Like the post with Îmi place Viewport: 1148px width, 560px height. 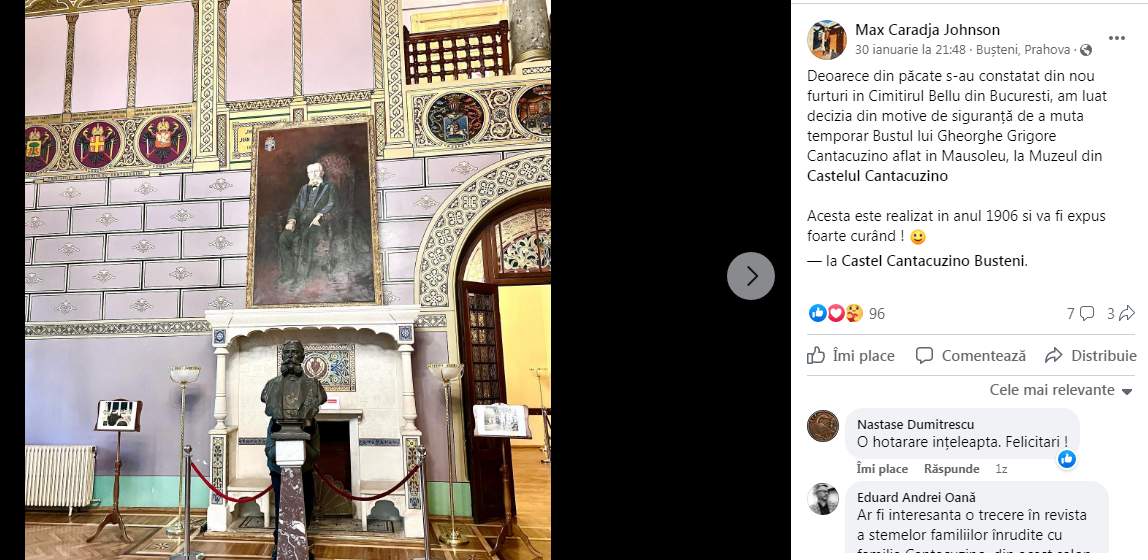click(851, 356)
